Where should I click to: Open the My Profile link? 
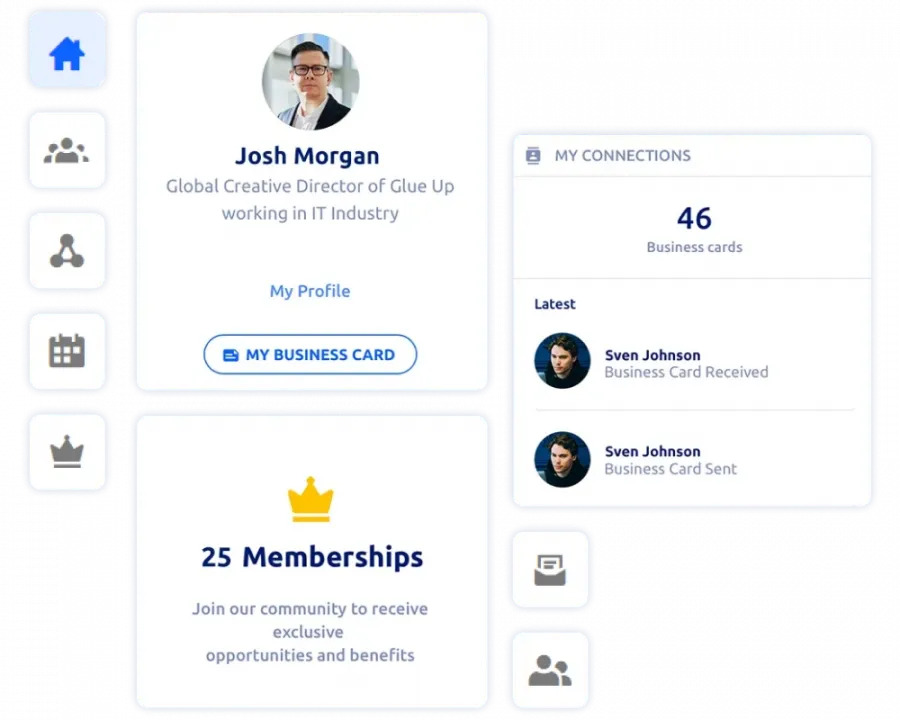pos(310,291)
